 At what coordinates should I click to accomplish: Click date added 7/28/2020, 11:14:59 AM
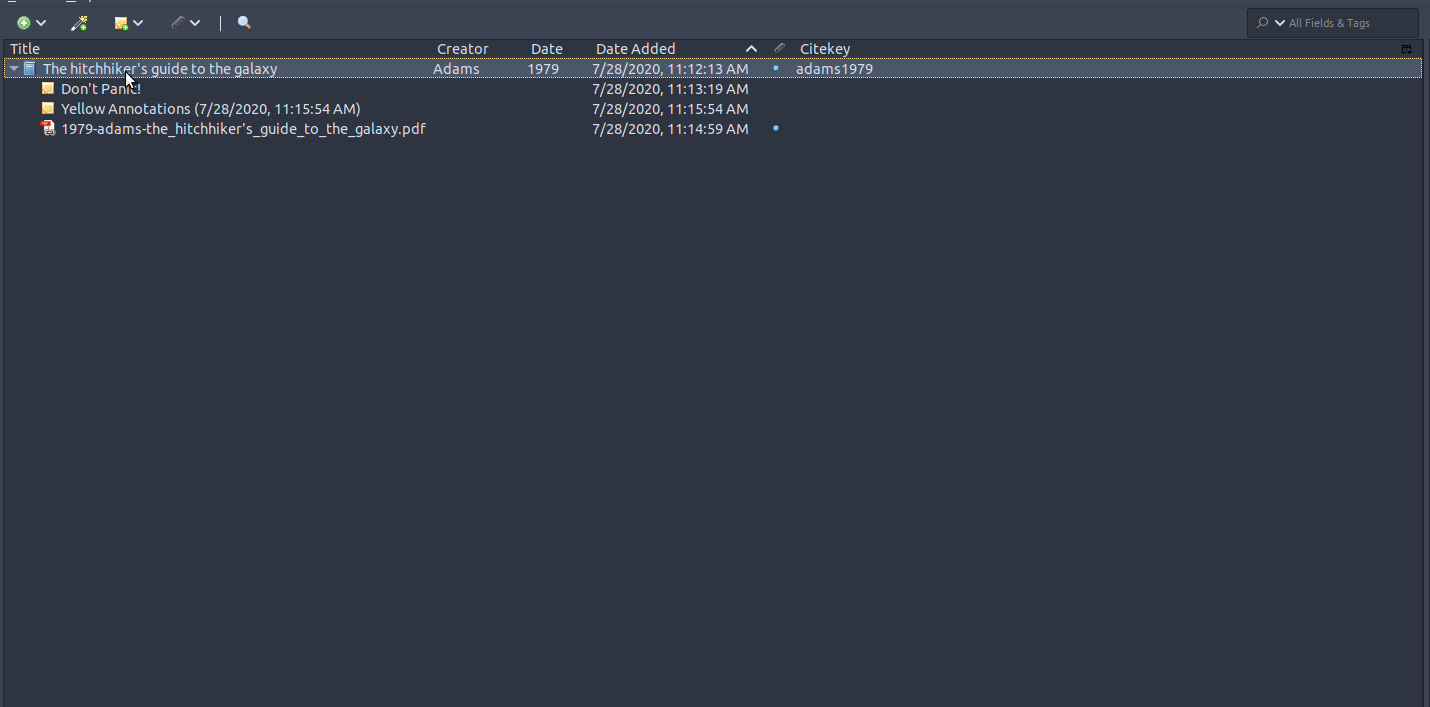click(x=670, y=129)
